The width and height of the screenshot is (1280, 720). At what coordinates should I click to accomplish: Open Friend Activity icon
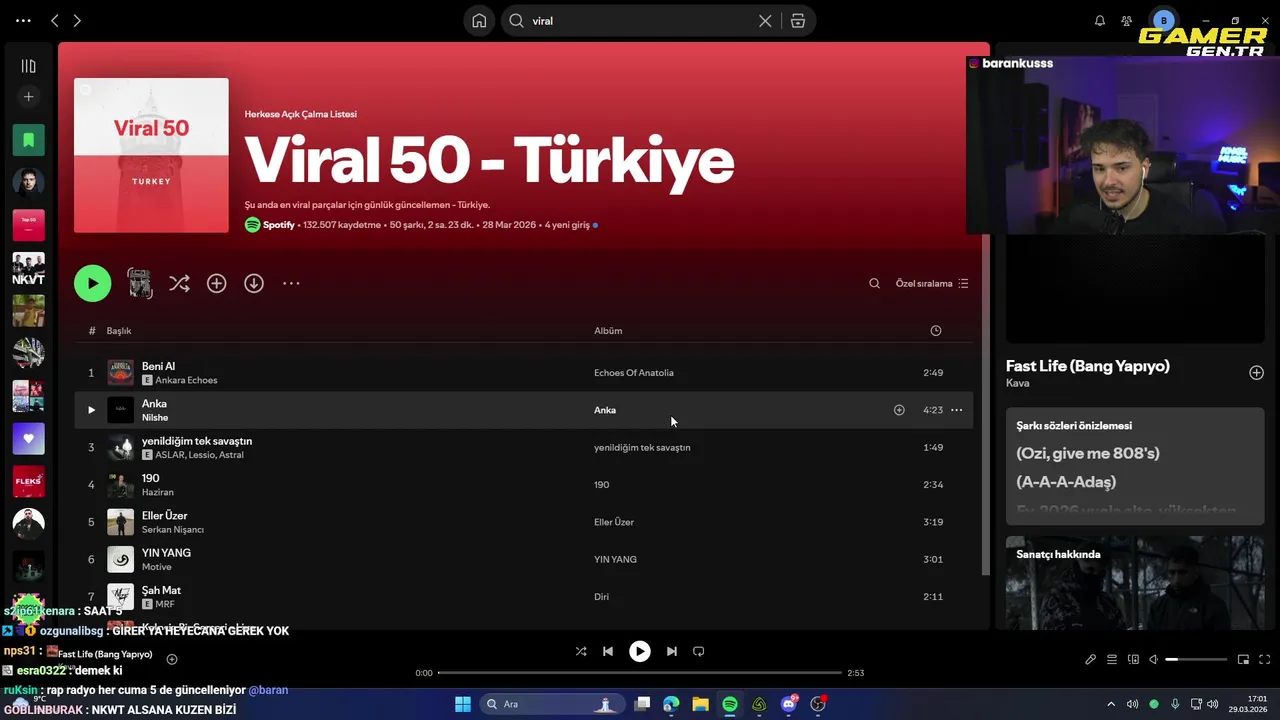[1127, 20]
